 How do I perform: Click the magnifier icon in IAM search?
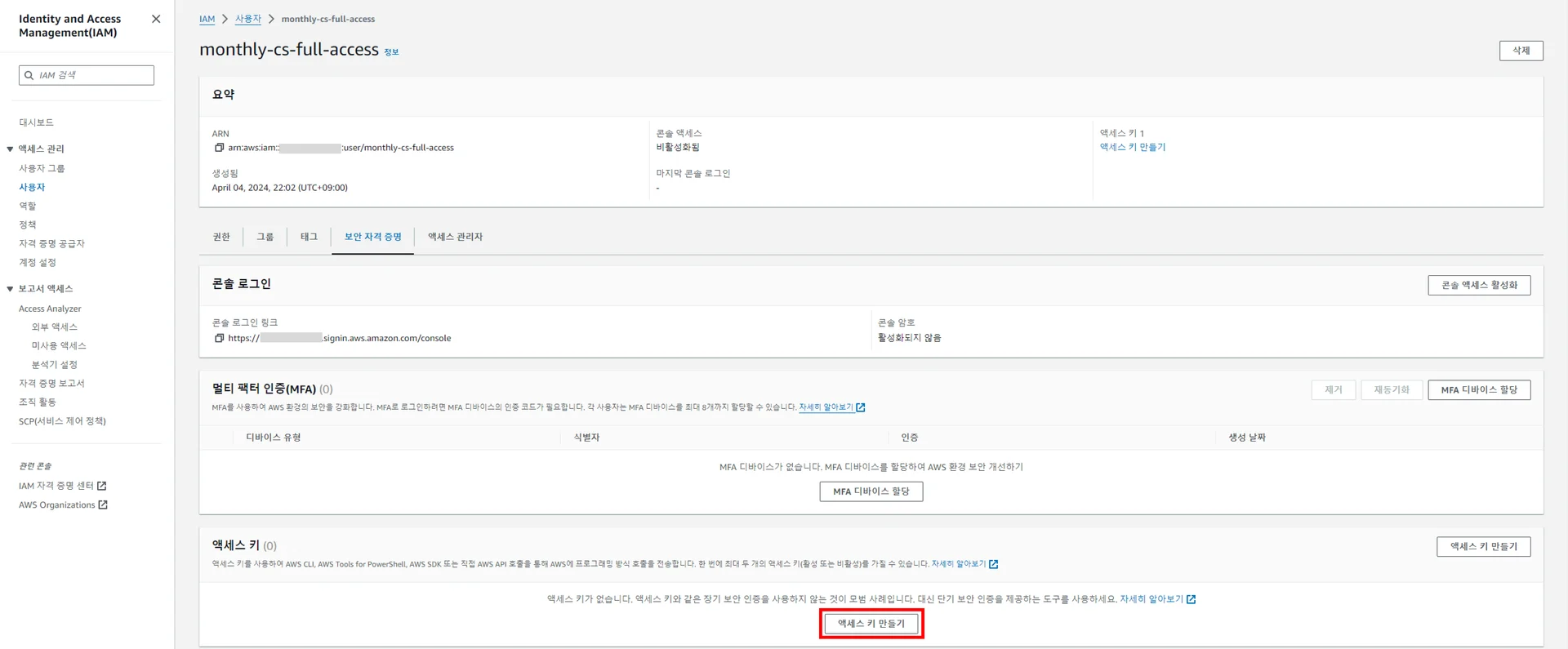coord(29,75)
